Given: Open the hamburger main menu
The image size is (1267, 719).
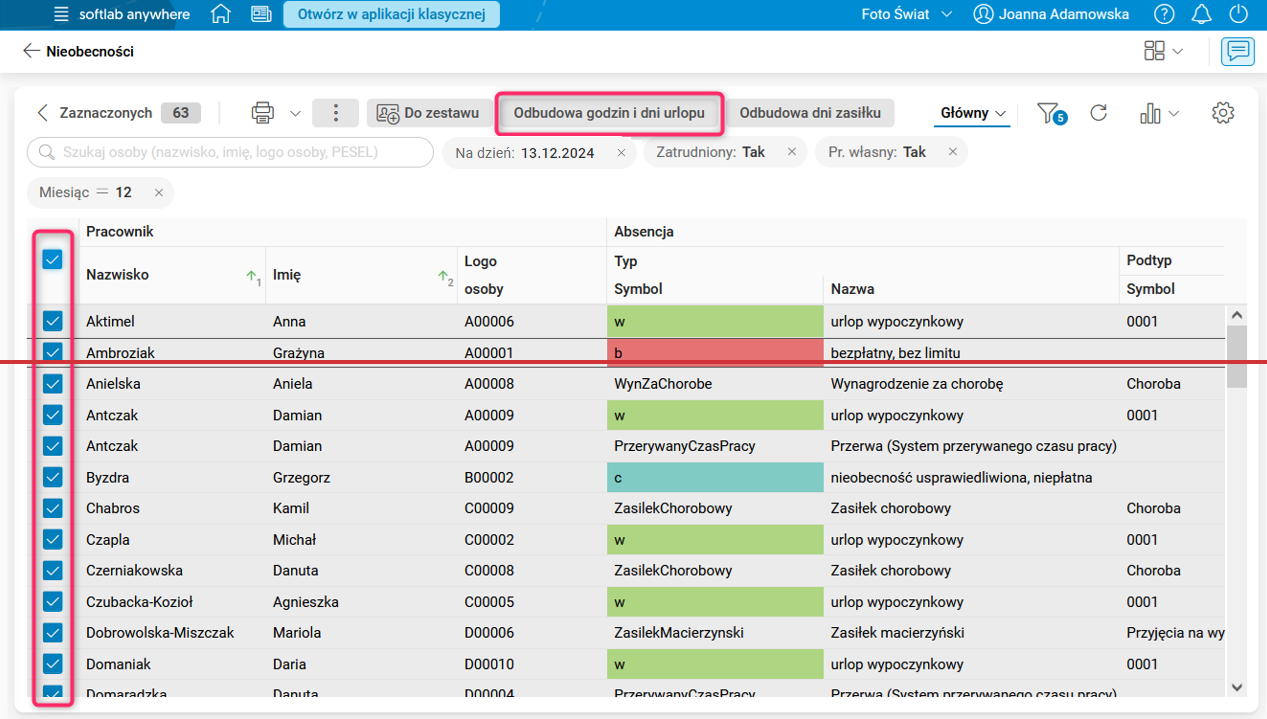Looking at the screenshot, I should (x=61, y=15).
